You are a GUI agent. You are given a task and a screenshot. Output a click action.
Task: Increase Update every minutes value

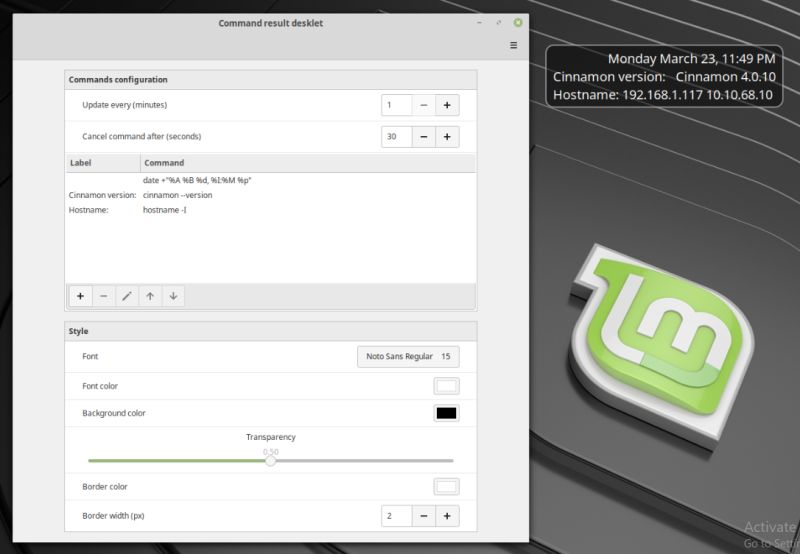(447, 105)
